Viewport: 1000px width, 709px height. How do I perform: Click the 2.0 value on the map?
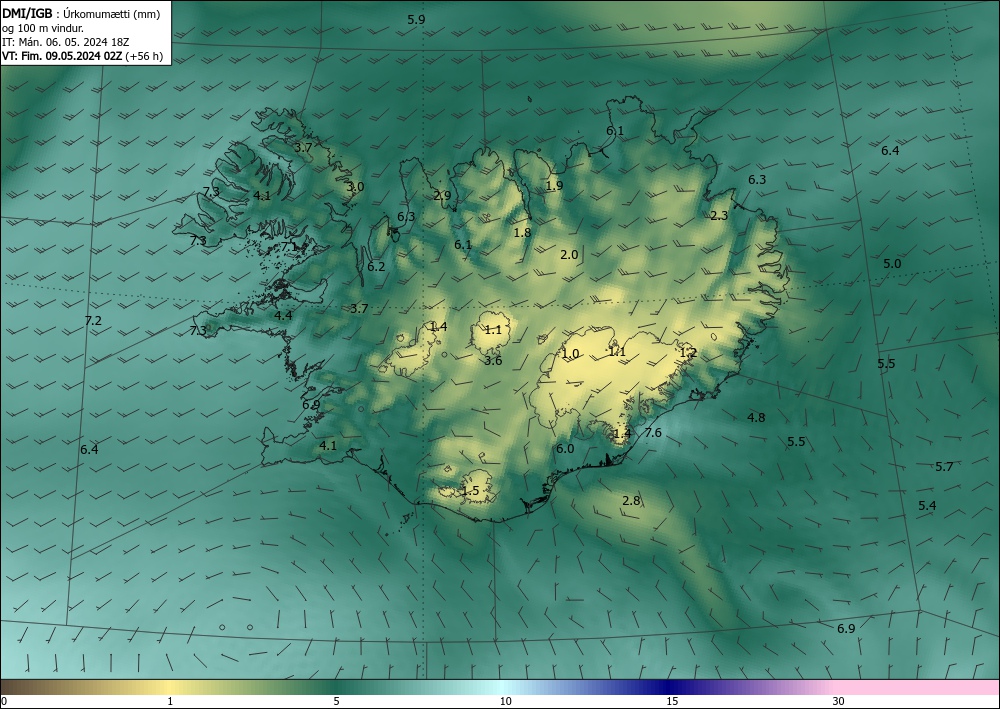coord(569,254)
